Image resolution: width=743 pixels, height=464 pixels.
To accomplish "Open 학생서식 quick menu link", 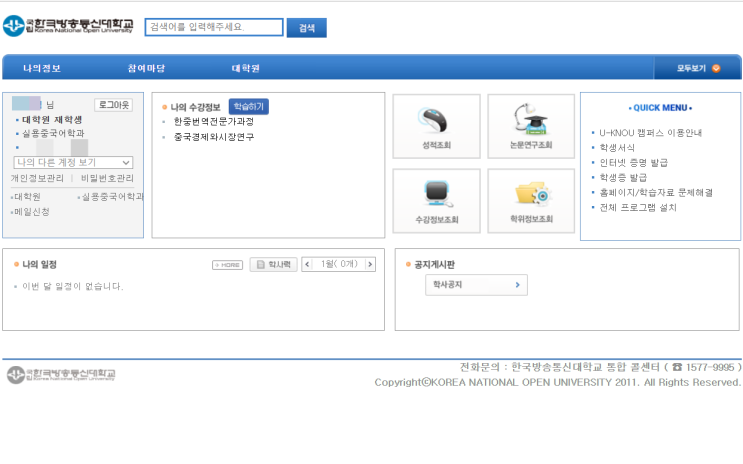I will click(x=617, y=148).
